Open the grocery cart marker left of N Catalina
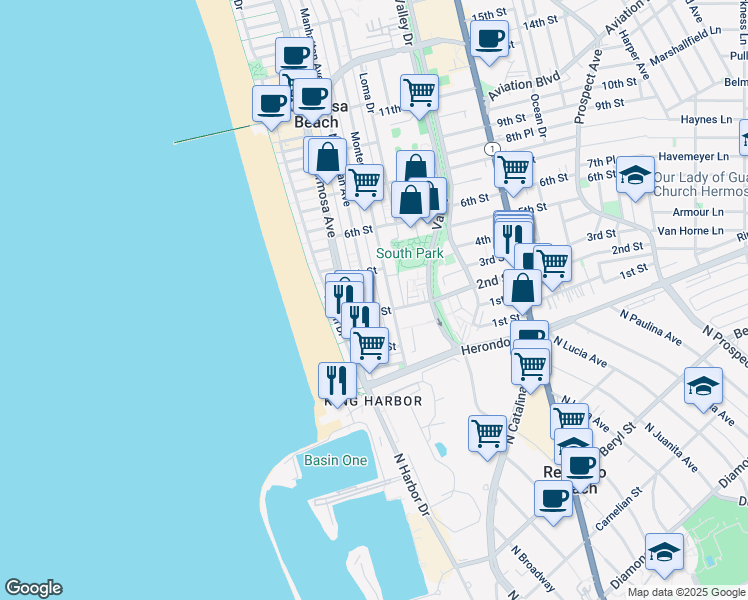 [488, 435]
